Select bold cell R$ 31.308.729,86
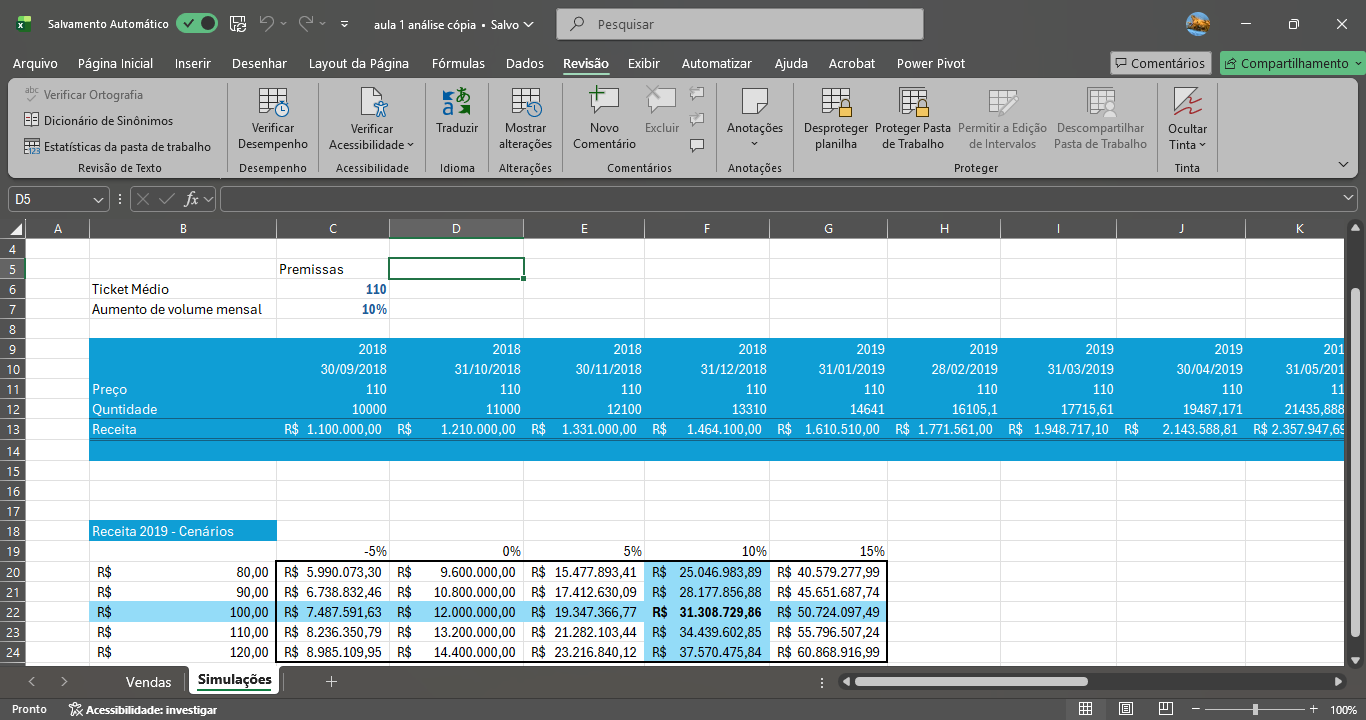Screen dimensions: 1366x720 point(708,611)
